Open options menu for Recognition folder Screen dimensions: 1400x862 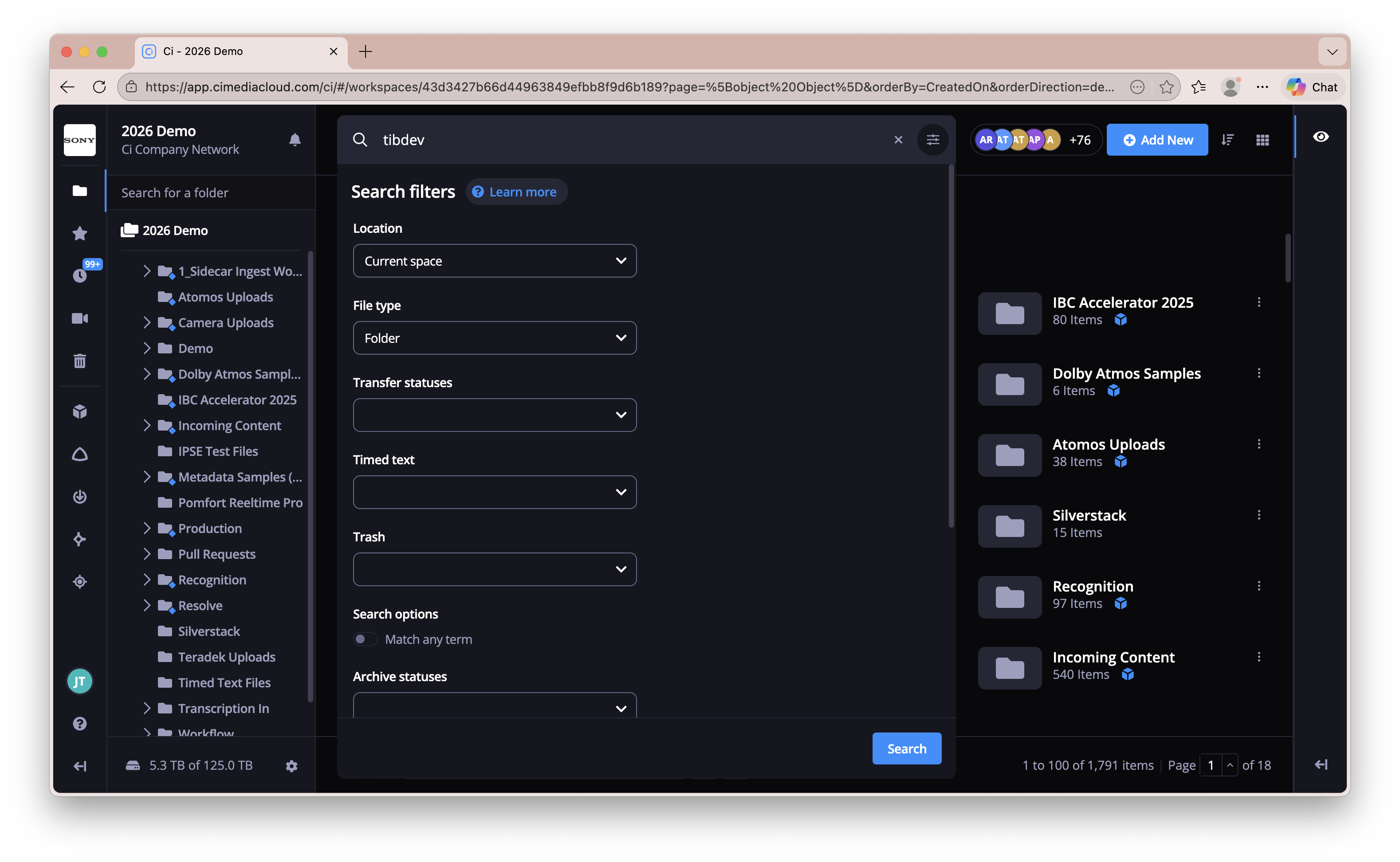click(x=1259, y=586)
